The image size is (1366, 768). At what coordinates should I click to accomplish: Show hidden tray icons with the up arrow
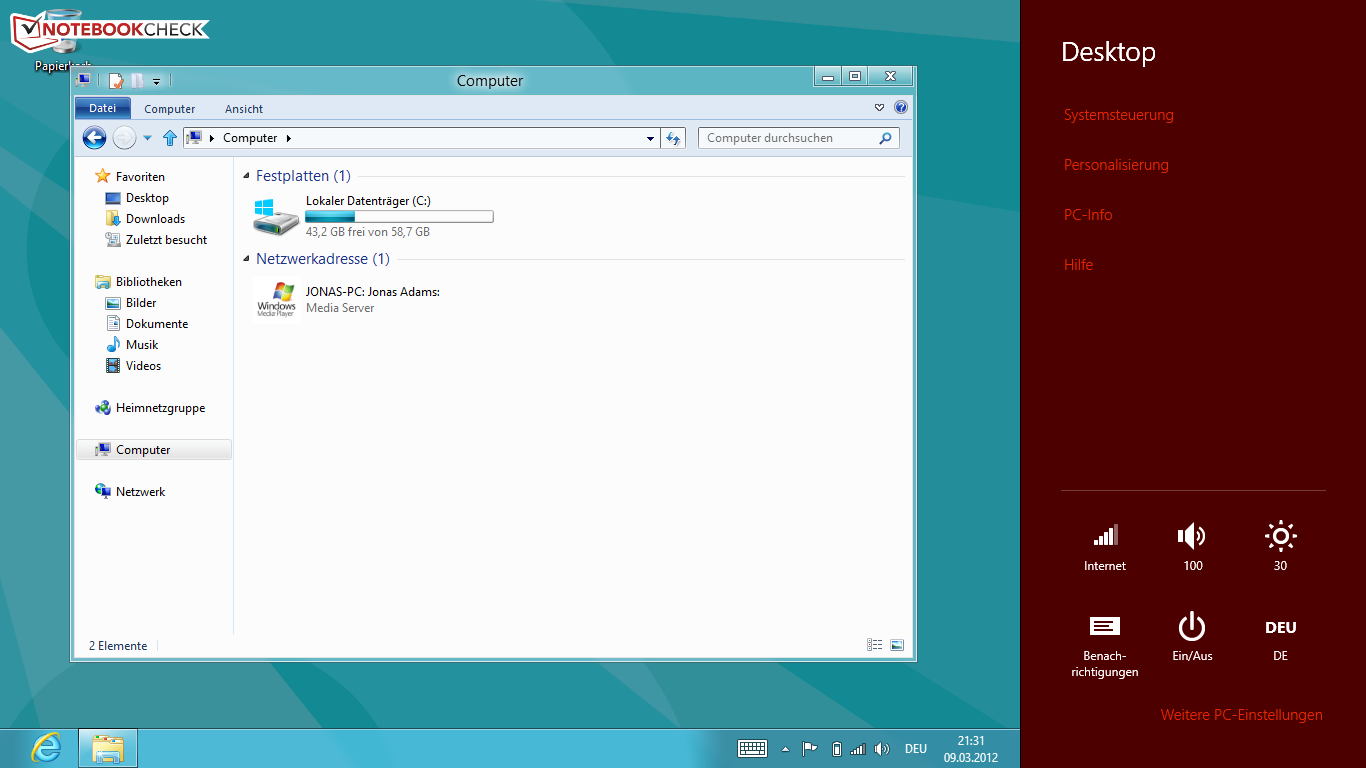[x=785, y=748]
